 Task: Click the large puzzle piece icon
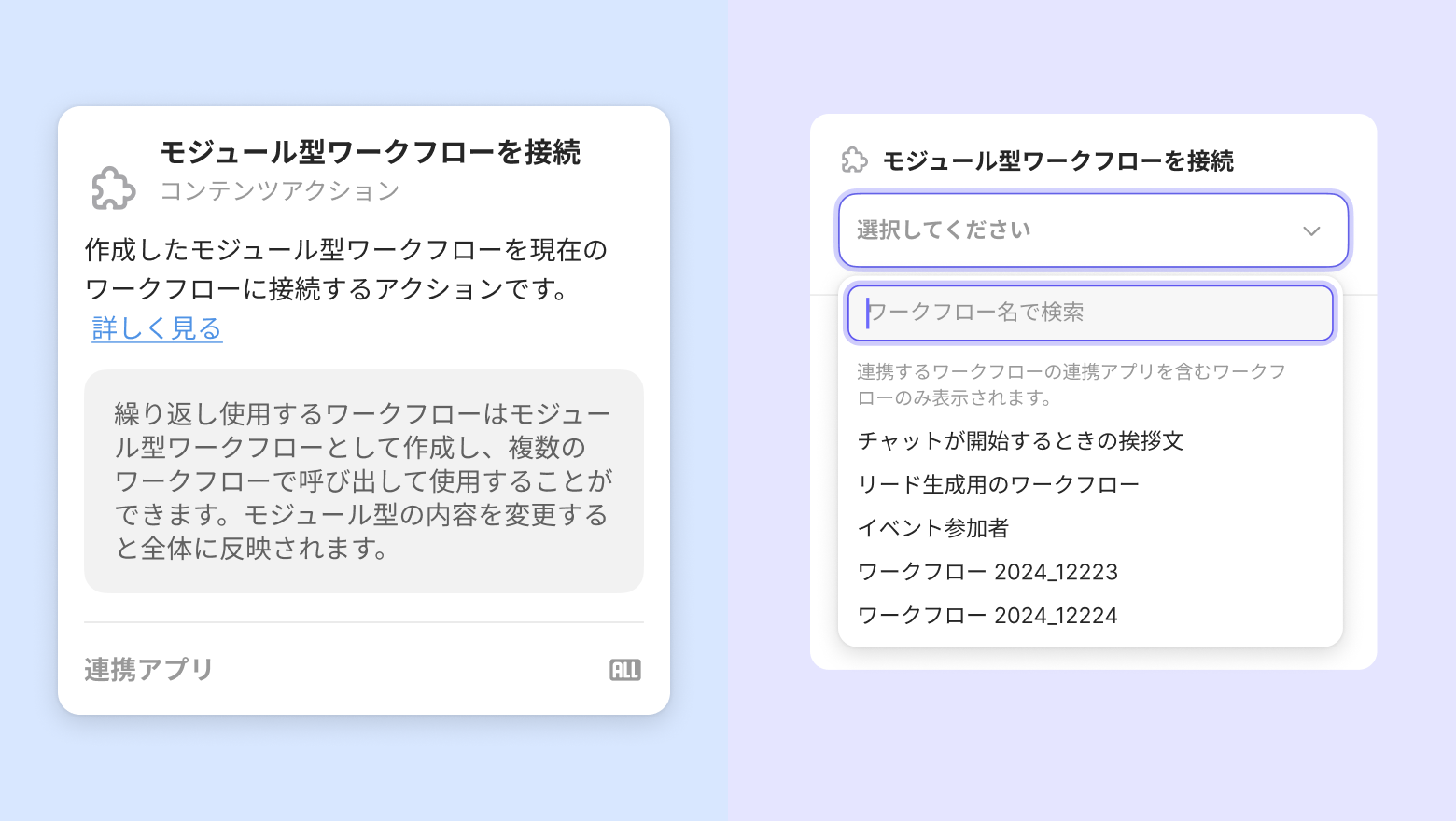tap(114, 188)
